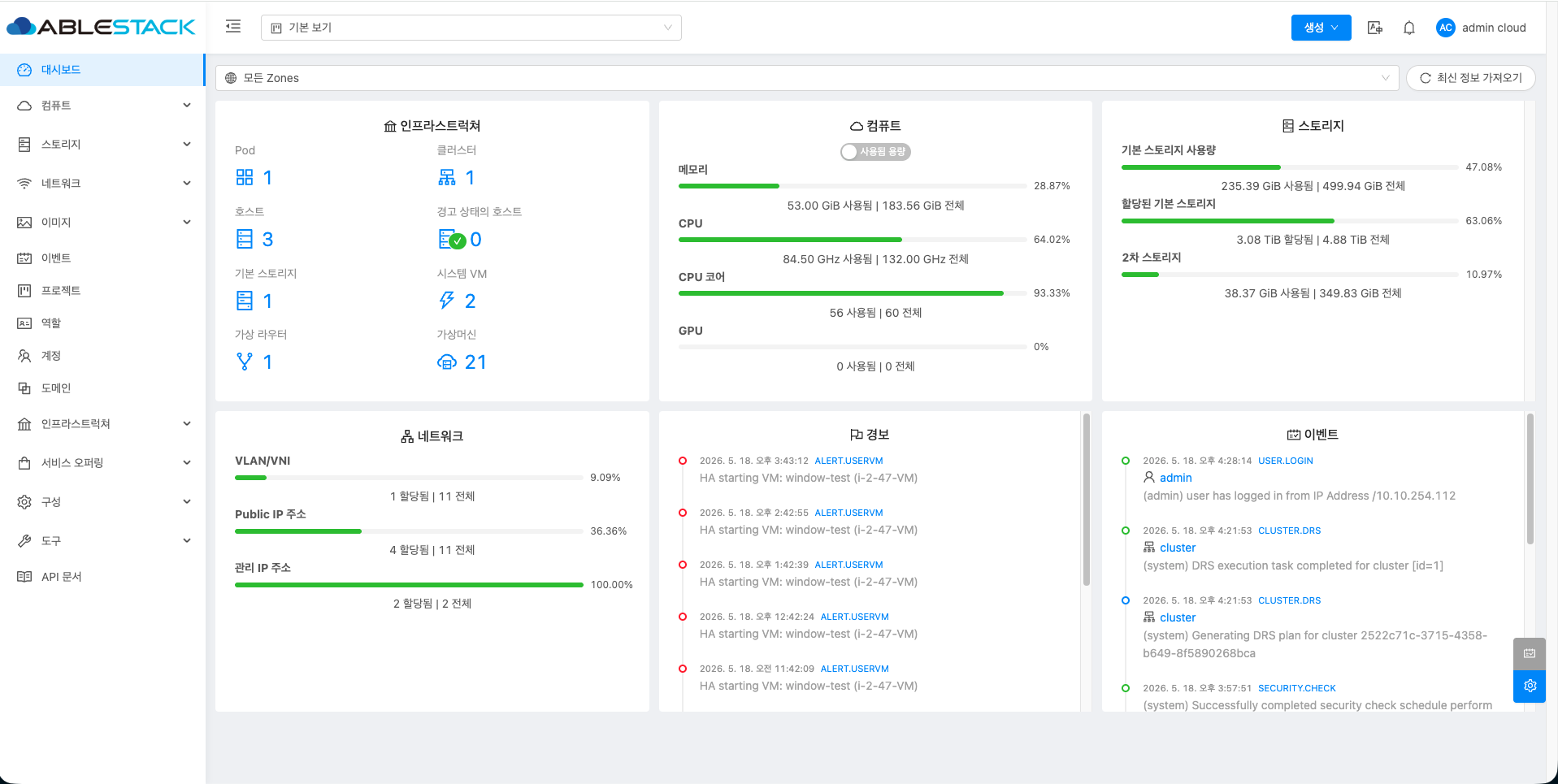Click the 프로젝트 icon in sidebar
Screen dimensions: 1558x784
(x=24, y=291)
